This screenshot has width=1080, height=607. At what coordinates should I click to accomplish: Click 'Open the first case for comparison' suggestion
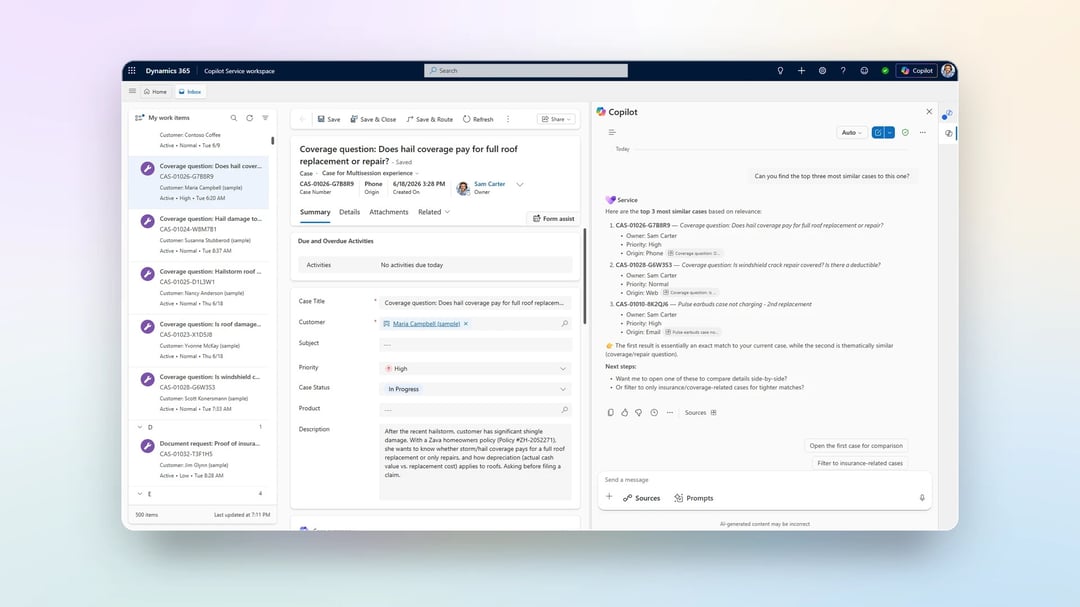click(x=856, y=446)
